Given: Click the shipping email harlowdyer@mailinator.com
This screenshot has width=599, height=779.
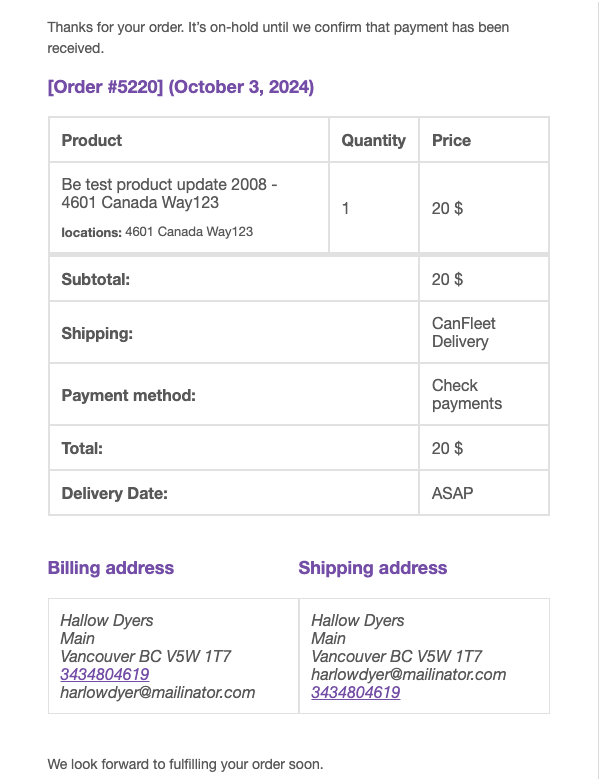Looking at the screenshot, I should tap(409, 674).
